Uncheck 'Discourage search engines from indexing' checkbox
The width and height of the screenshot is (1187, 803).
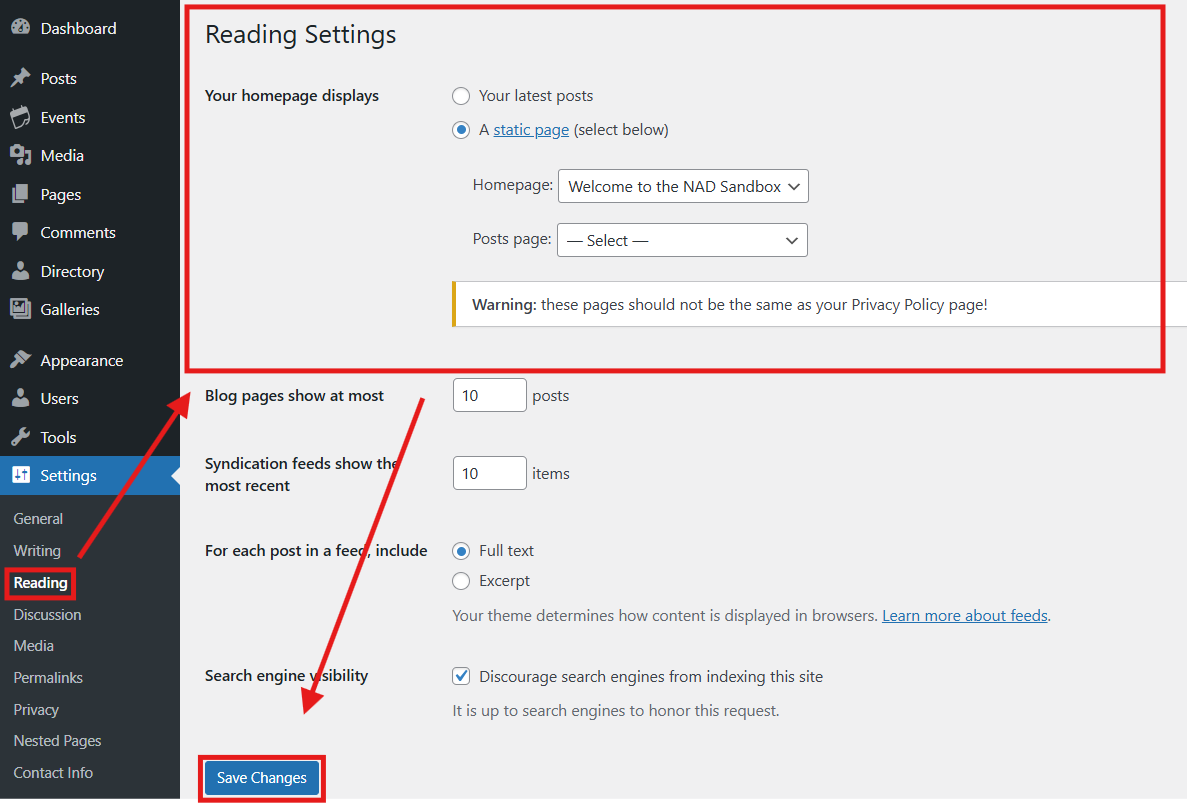(x=461, y=676)
